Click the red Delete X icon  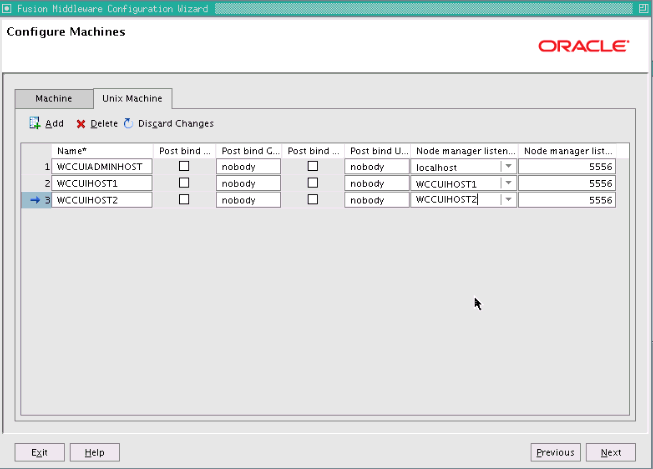coord(81,124)
